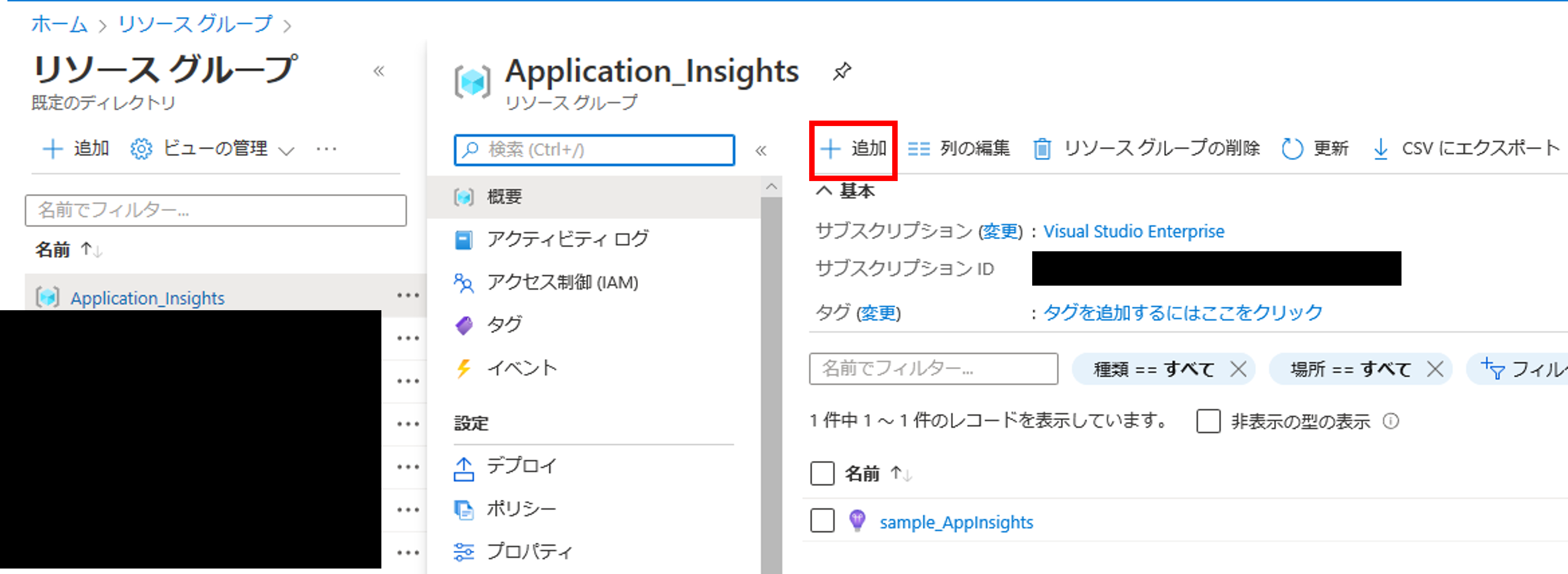1568x574 pixels.
Task: Click resource list 名前でフィルター input
Action: click(x=933, y=369)
